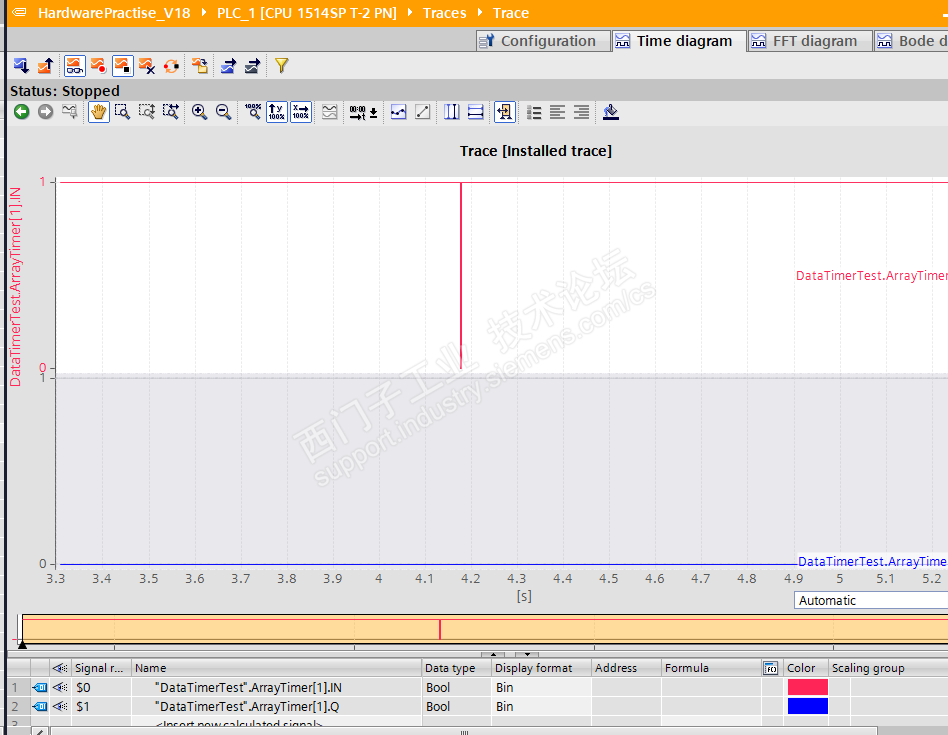Click Traces in the breadcrumb path
This screenshot has height=735, width=948.
[x=444, y=13]
